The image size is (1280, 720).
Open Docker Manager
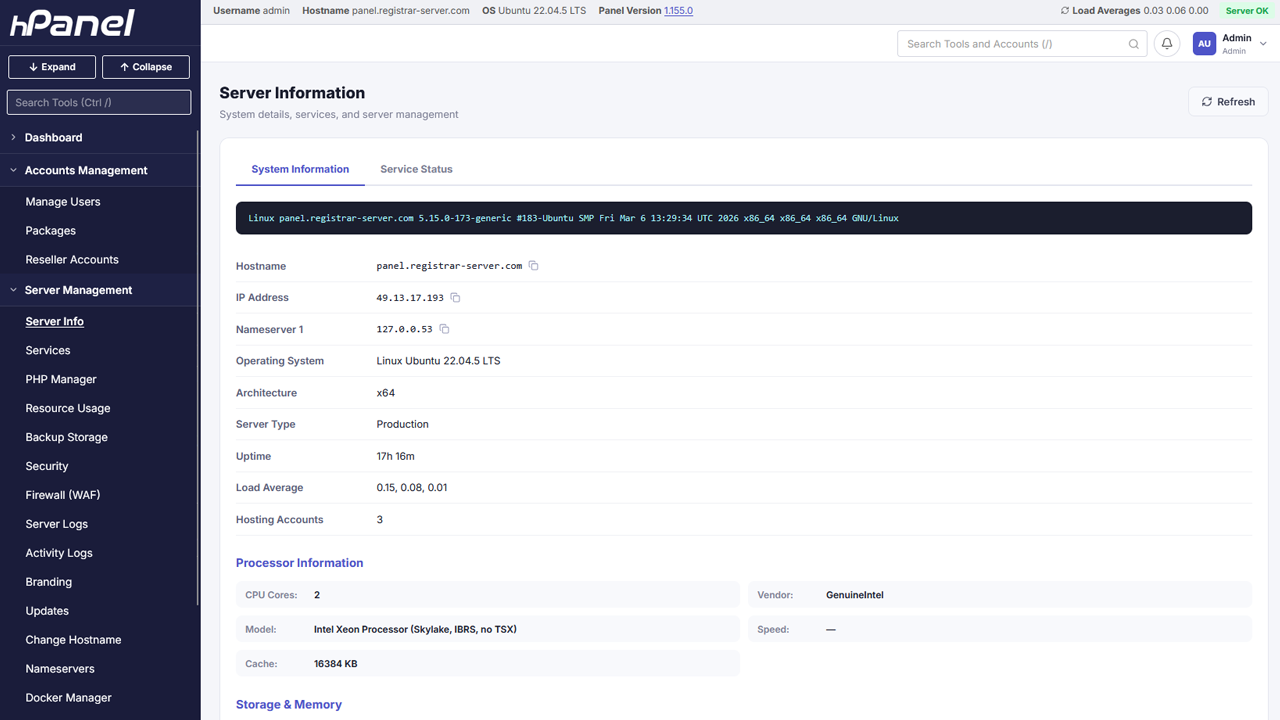coord(69,699)
